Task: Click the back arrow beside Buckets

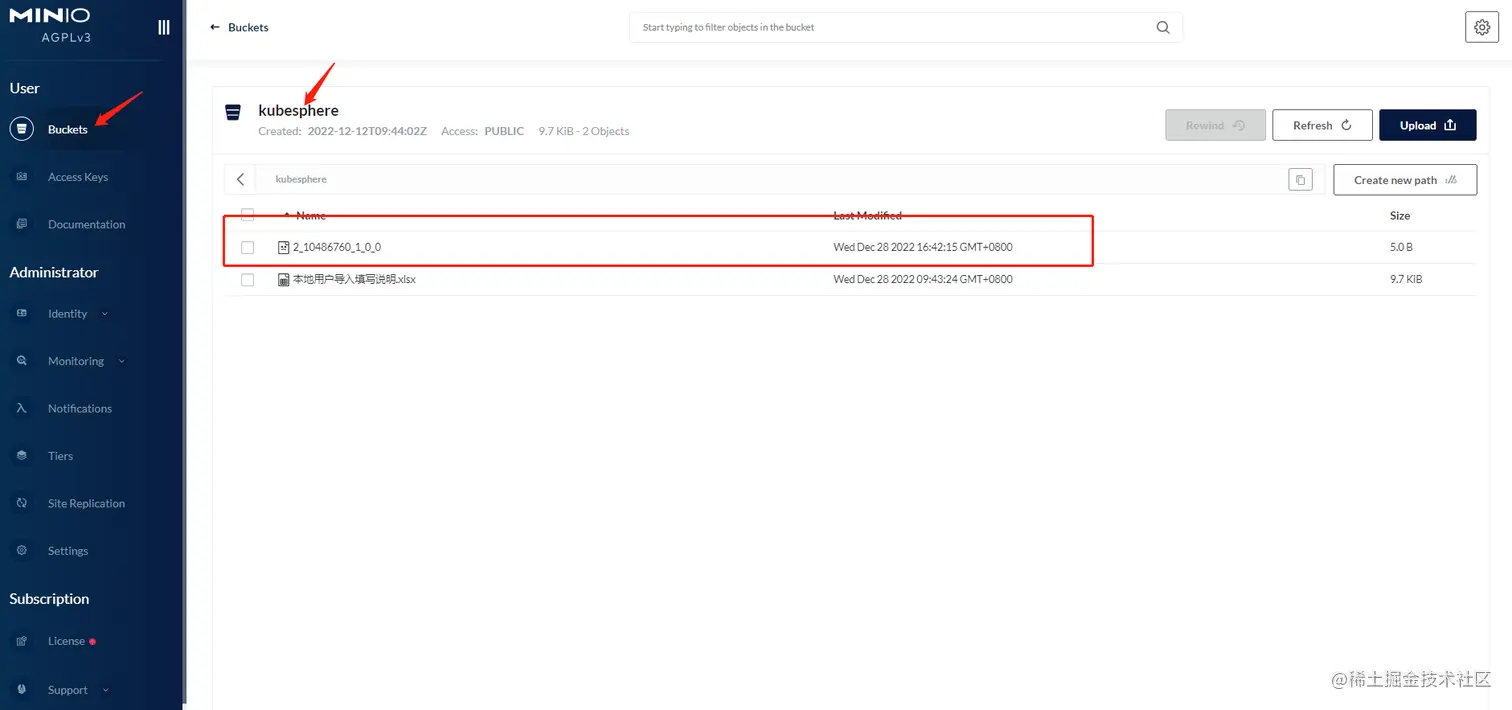Action: 215,28
